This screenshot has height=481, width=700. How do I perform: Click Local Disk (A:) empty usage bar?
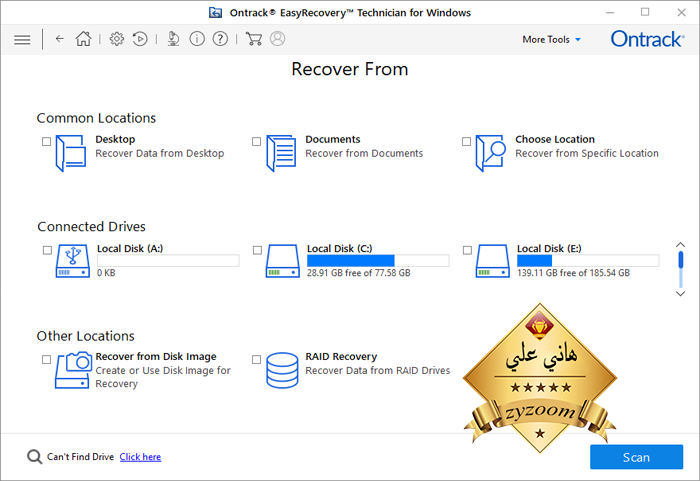(168, 260)
